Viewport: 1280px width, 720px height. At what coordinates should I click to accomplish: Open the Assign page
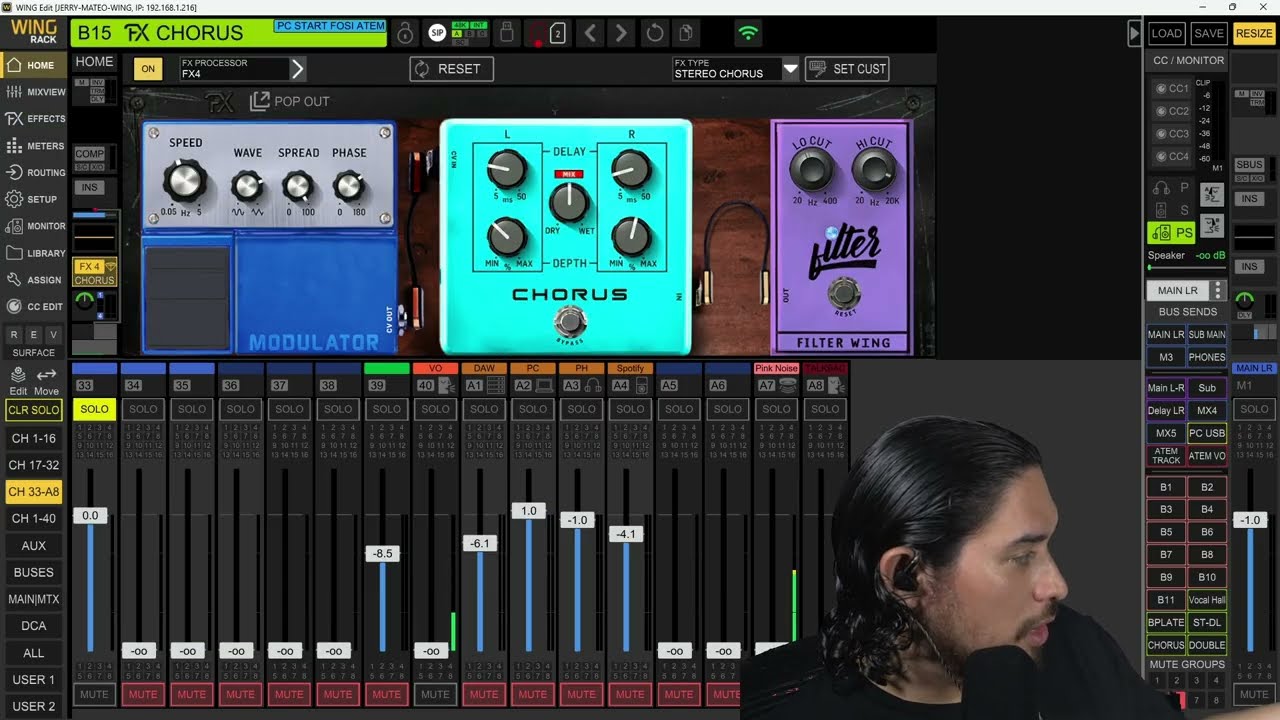pyautogui.click(x=34, y=280)
